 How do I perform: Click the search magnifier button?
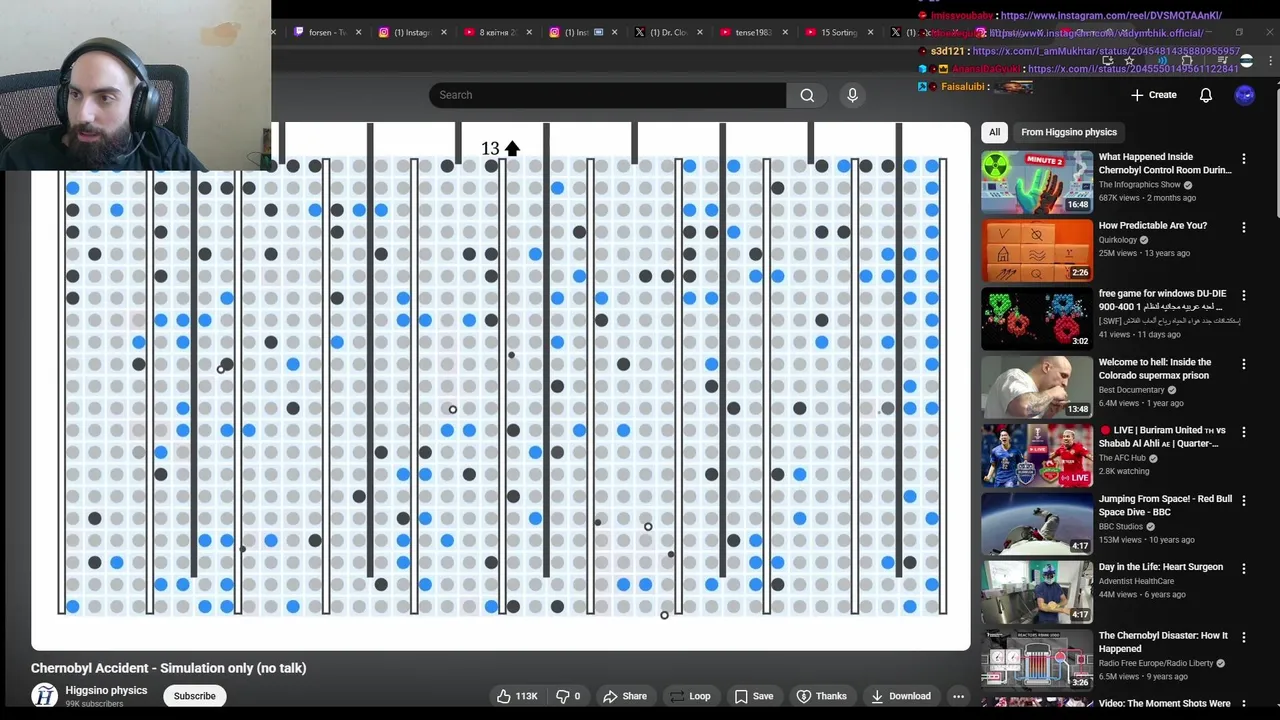(807, 95)
